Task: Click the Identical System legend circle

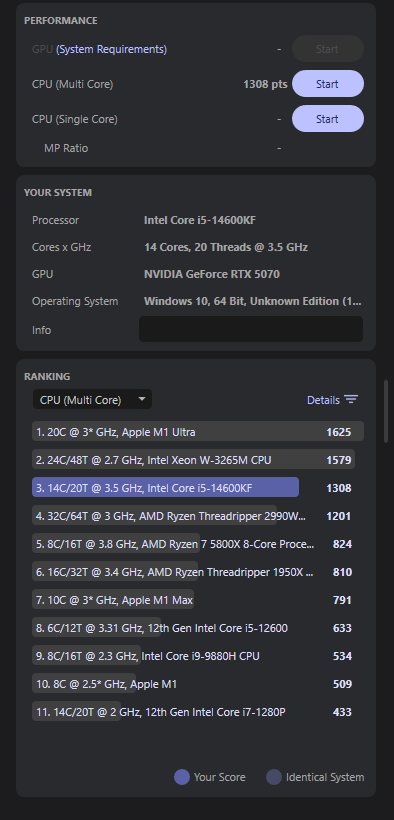Action: click(274, 777)
